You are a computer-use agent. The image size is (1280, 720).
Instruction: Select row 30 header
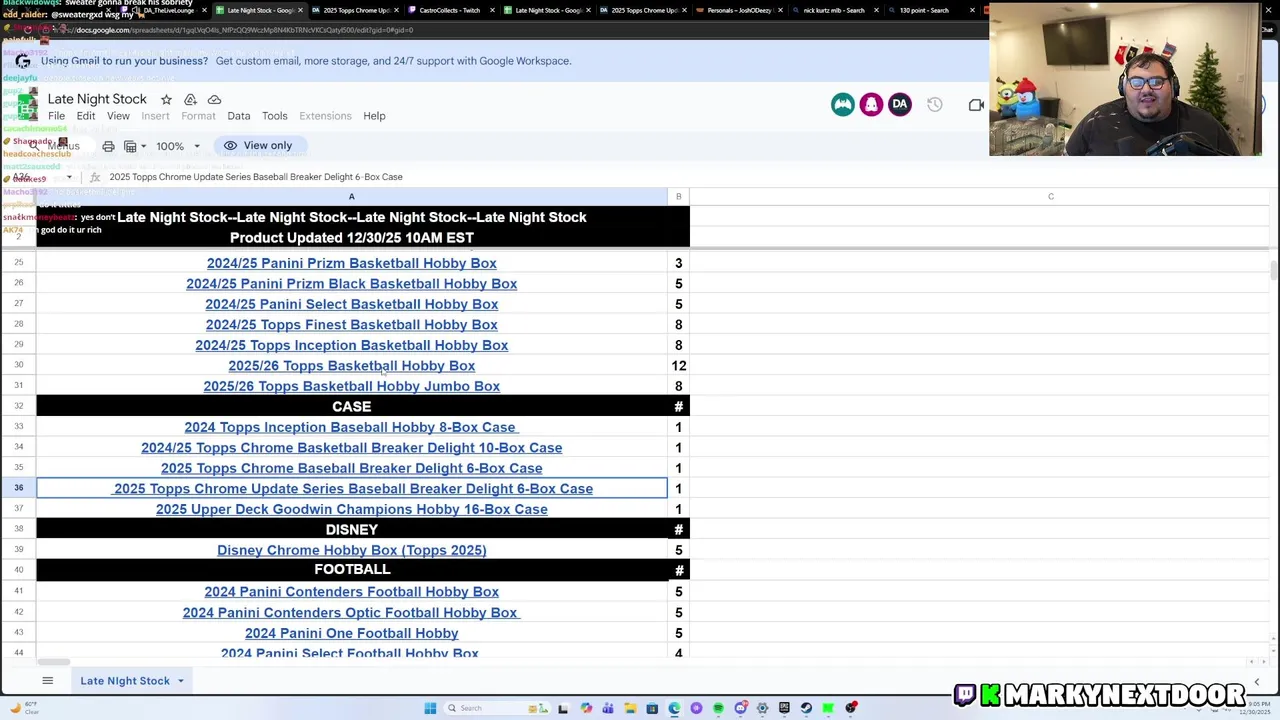(18, 366)
